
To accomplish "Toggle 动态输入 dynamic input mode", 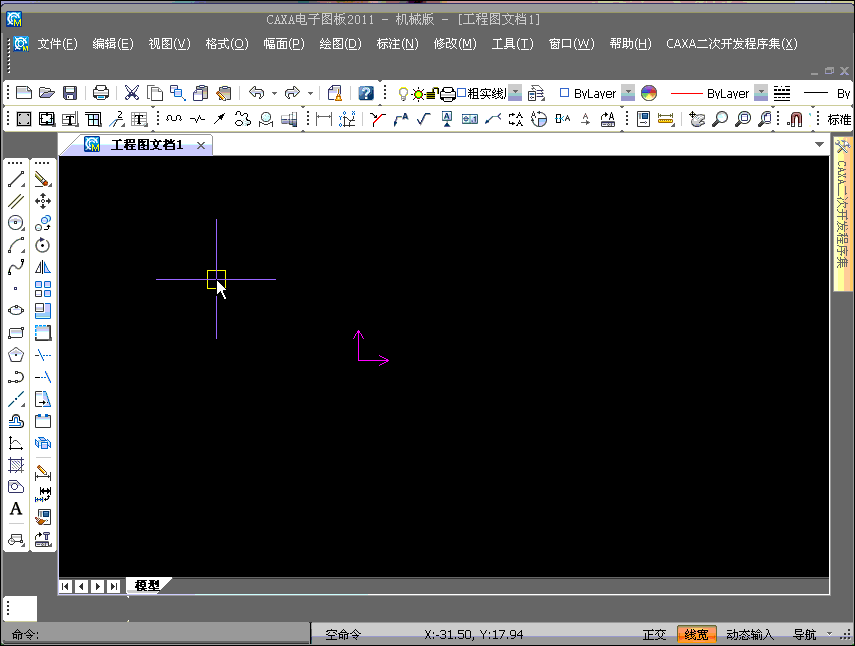I will [750, 634].
